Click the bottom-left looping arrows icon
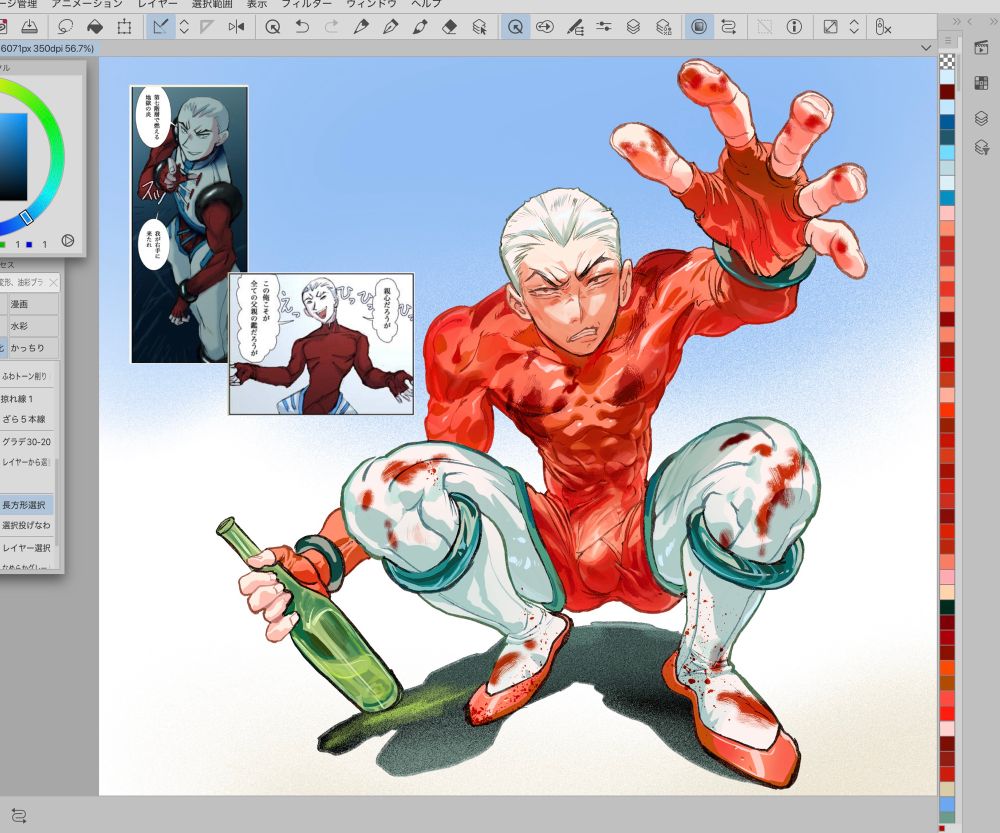The height and width of the screenshot is (833, 1000). 18,816
